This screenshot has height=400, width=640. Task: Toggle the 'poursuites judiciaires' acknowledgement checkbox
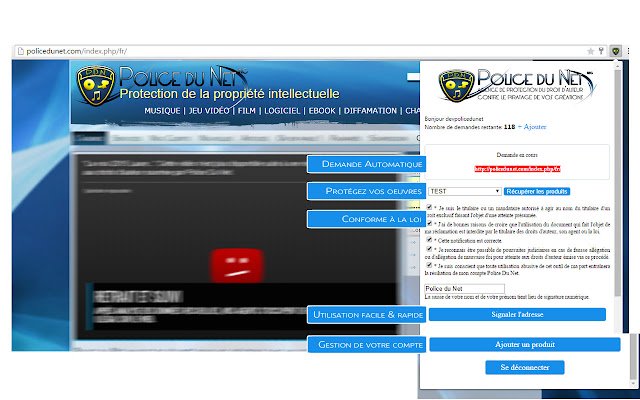tap(429, 249)
